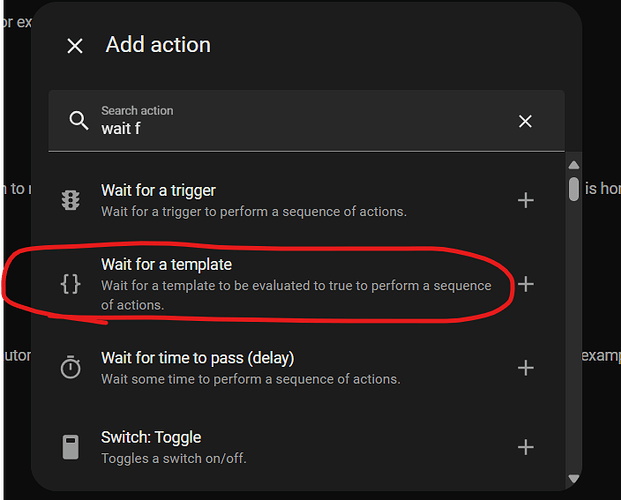Screen dimensions: 621x500
Task: Click the switch toggle icon
Action: pos(70,447)
